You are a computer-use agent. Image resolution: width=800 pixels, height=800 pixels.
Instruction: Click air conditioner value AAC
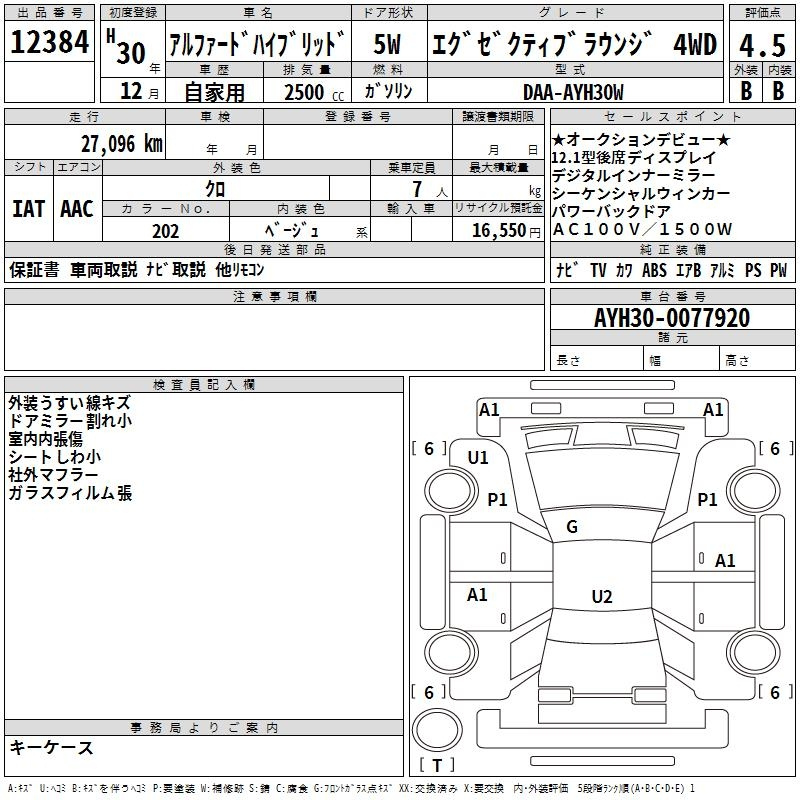77,209
